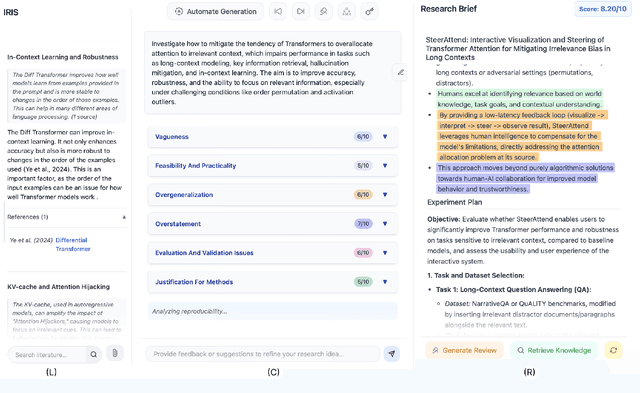Click the Search literature input field
This screenshot has width=640, height=393.
tap(47, 355)
